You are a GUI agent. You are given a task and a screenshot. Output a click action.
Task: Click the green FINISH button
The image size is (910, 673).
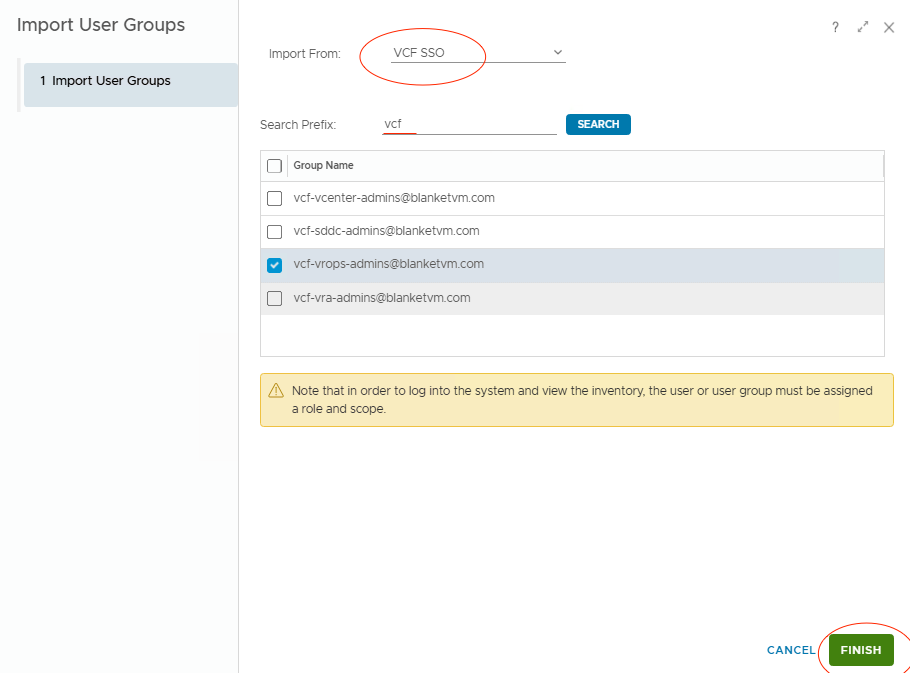[860, 650]
